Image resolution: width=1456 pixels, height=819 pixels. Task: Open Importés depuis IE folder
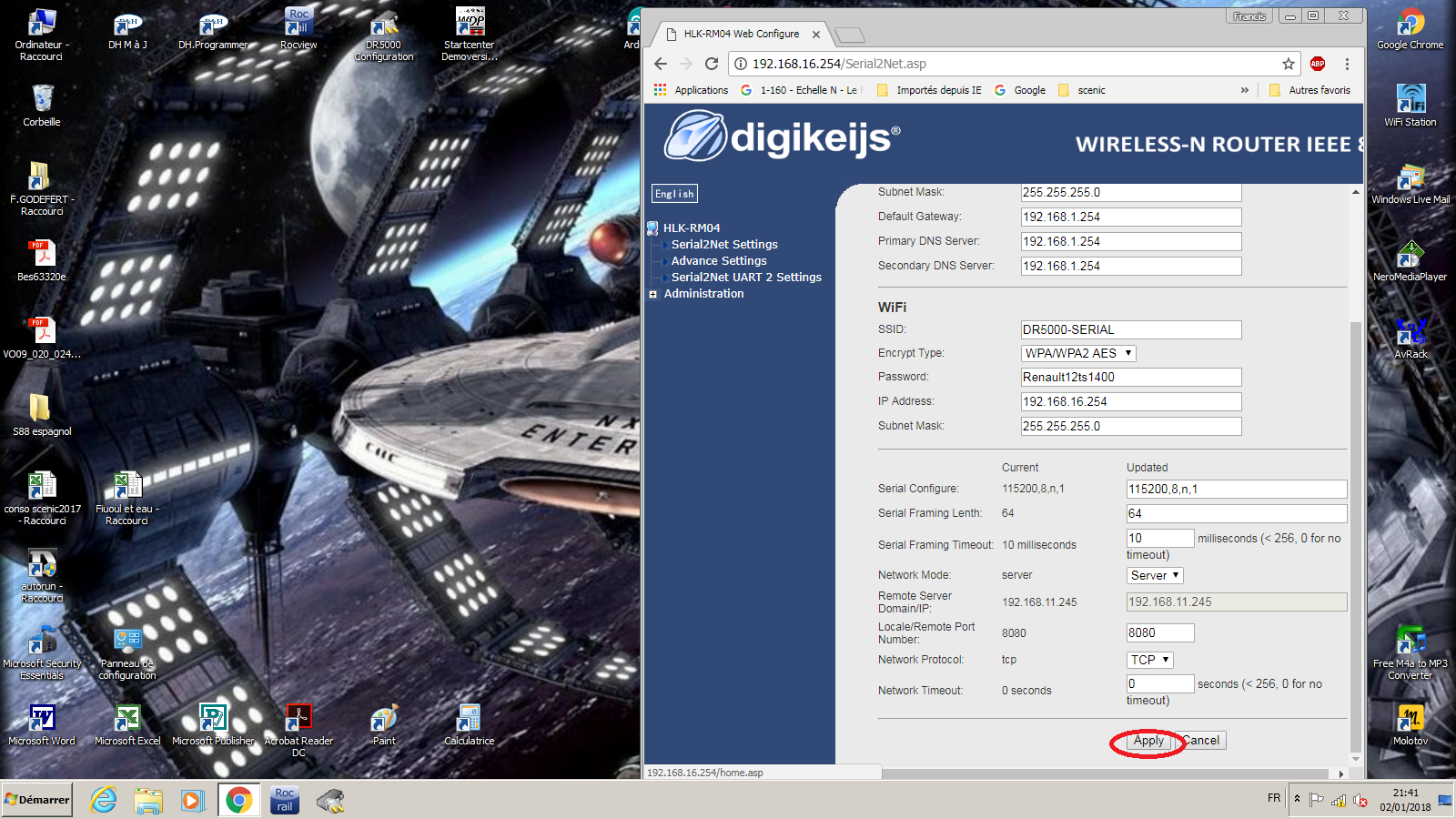tap(929, 90)
